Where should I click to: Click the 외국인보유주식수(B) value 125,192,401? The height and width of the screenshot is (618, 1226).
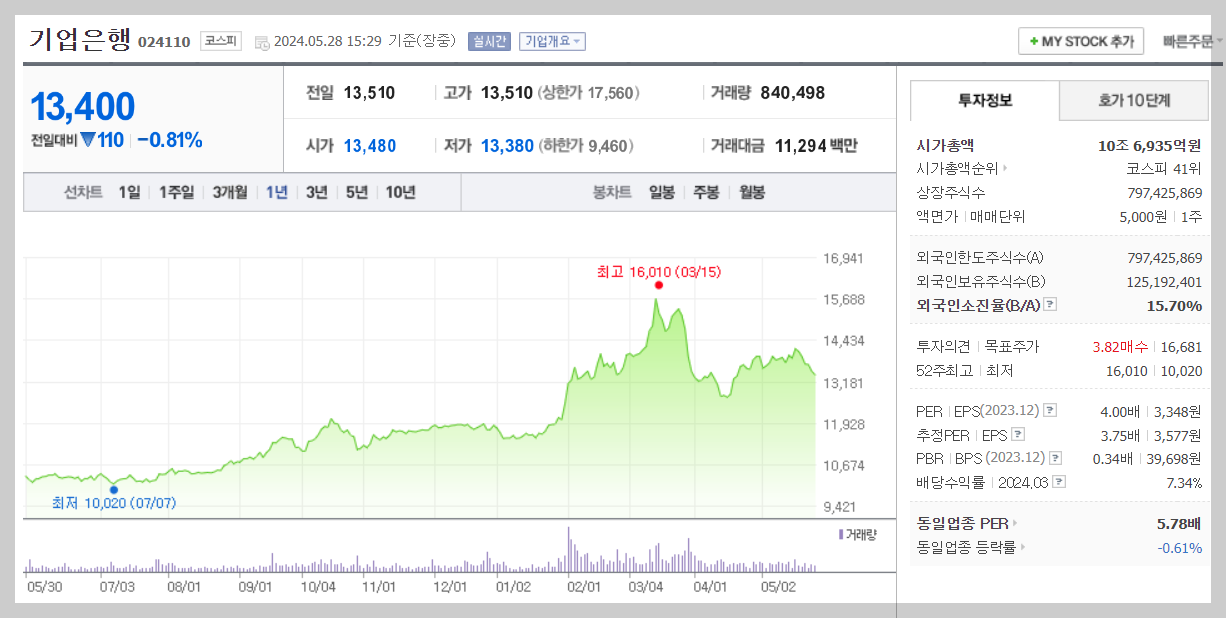pos(1164,282)
